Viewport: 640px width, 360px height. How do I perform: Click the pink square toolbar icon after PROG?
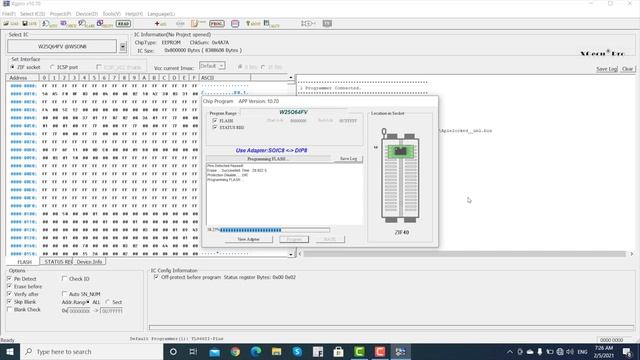(235, 24)
